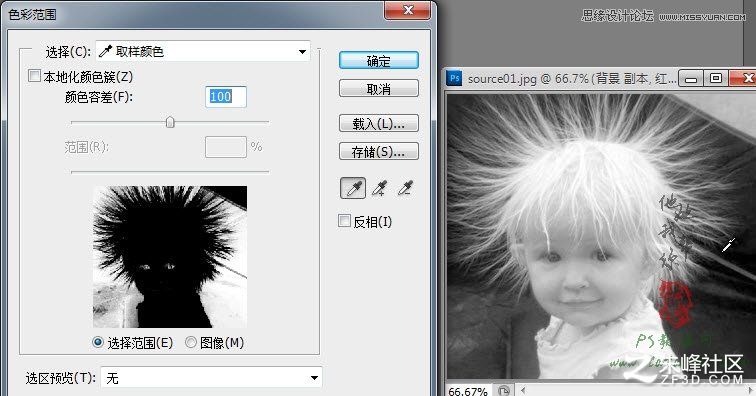Cancel with the 取消 button
Image resolution: width=756 pixels, height=396 pixels.
click(378, 89)
